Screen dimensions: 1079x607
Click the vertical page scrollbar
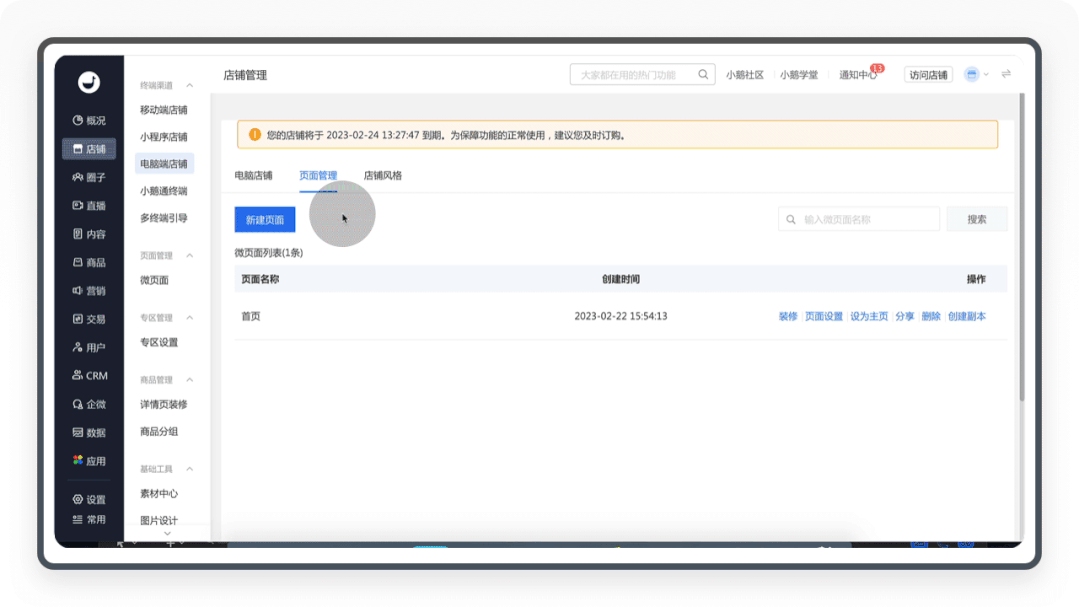coord(1022,246)
